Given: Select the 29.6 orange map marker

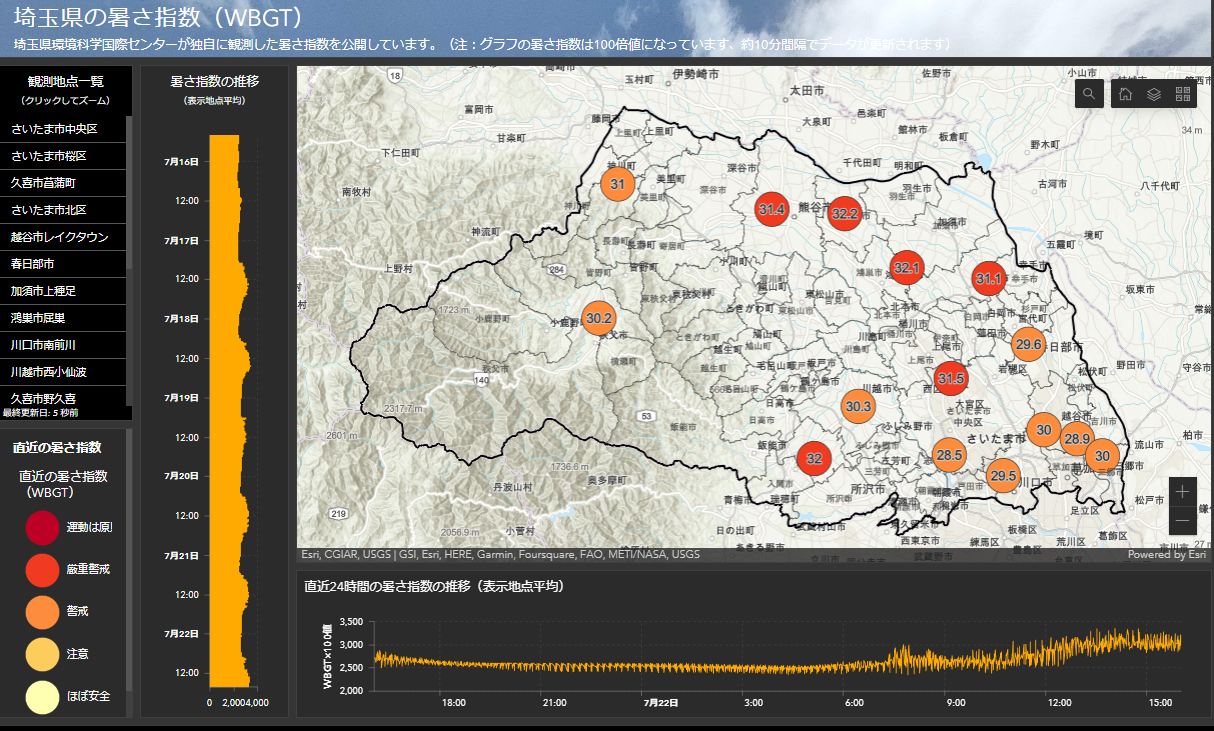Looking at the screenshot, I should coord(1029,345).
